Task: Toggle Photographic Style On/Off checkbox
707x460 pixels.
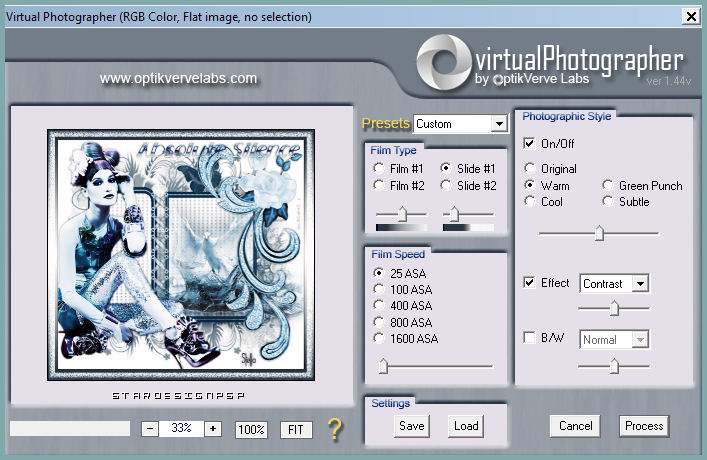Action: [x=529, y=143]
